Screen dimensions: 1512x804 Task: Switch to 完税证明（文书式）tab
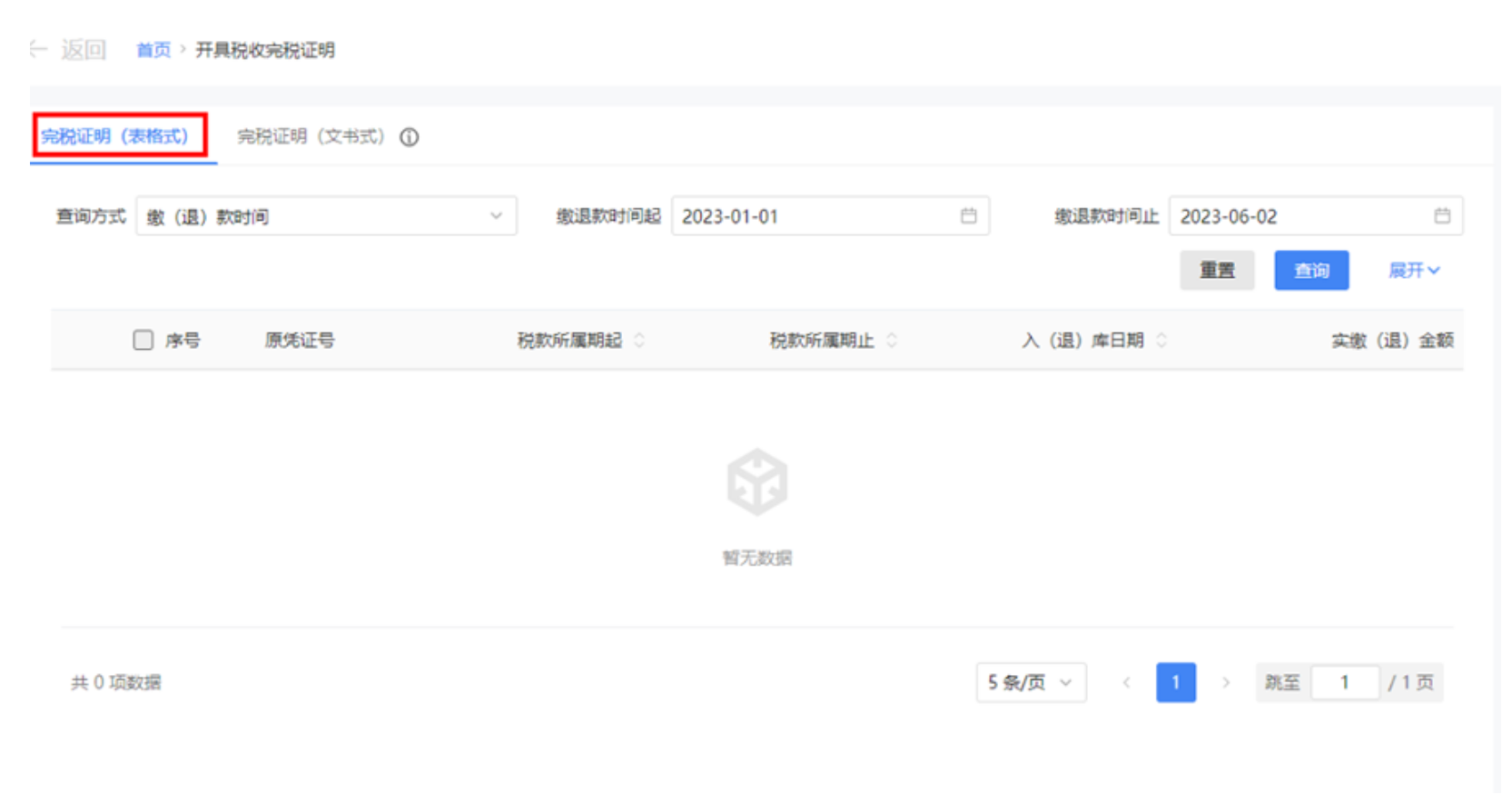coord(311,136)
